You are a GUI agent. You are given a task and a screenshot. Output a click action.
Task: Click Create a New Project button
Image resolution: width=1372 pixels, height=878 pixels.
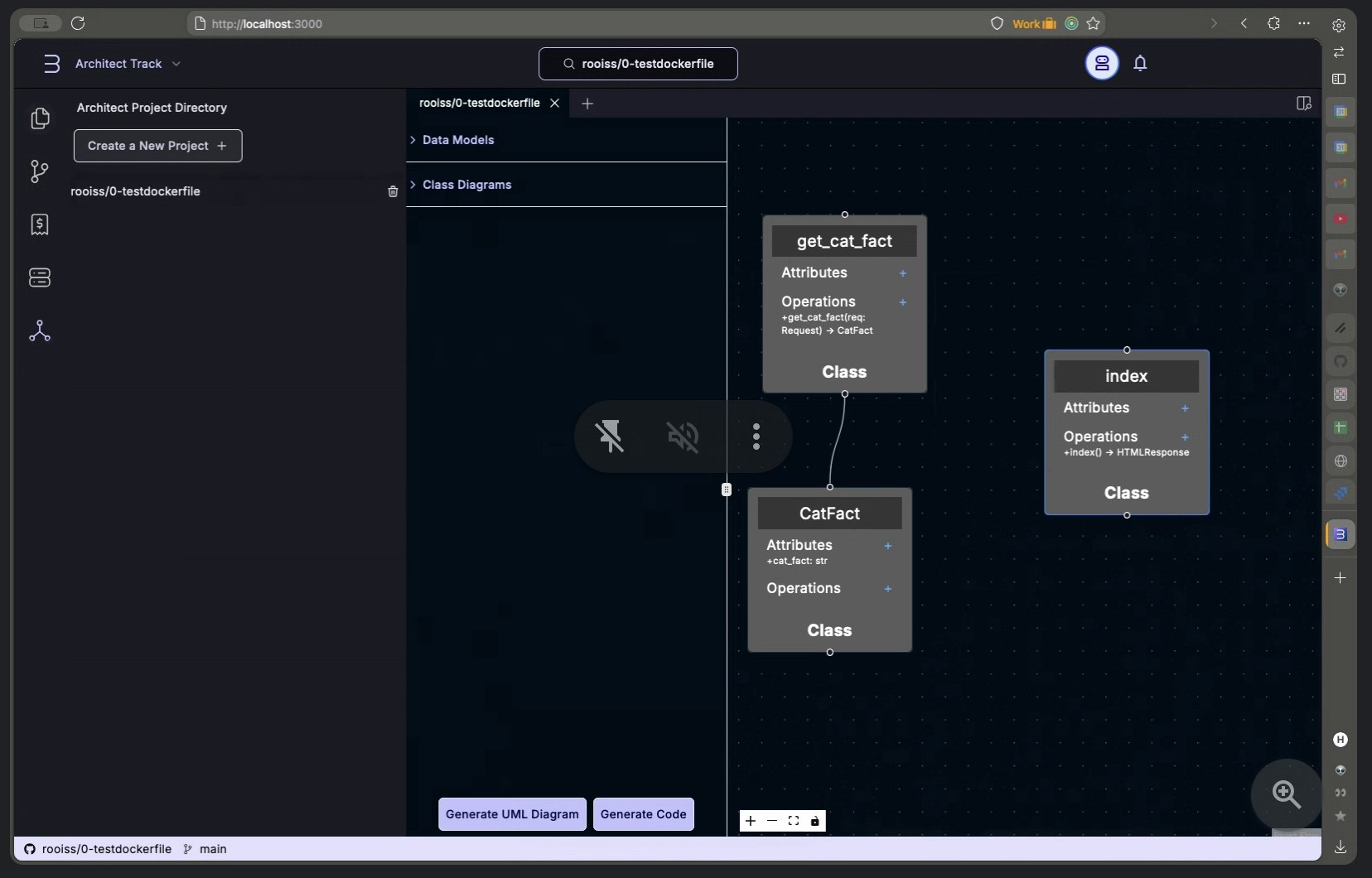tap(157, 146)
